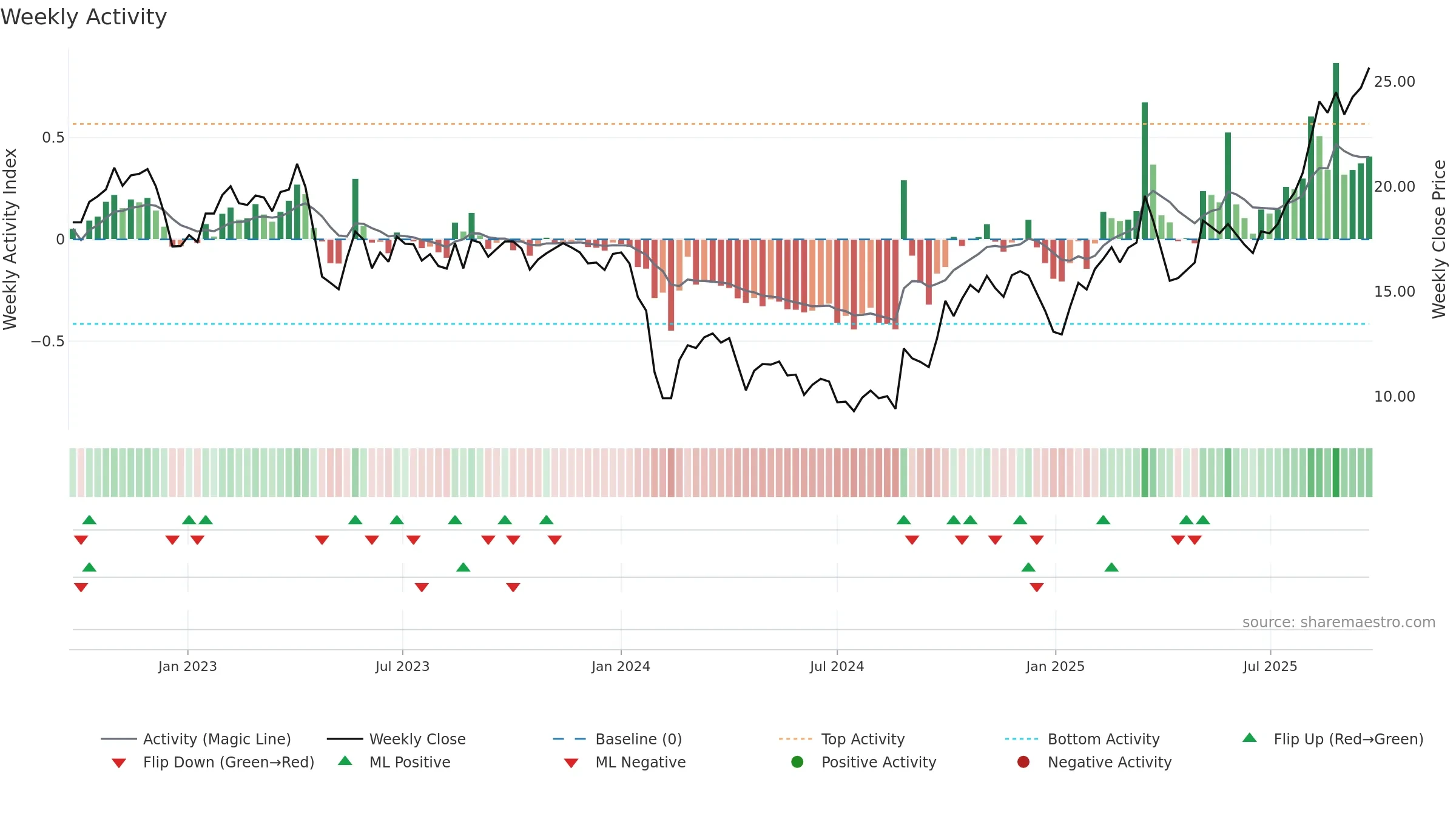
Task: Open the source sharemaestro.com text
Action: click(1339, 622)
